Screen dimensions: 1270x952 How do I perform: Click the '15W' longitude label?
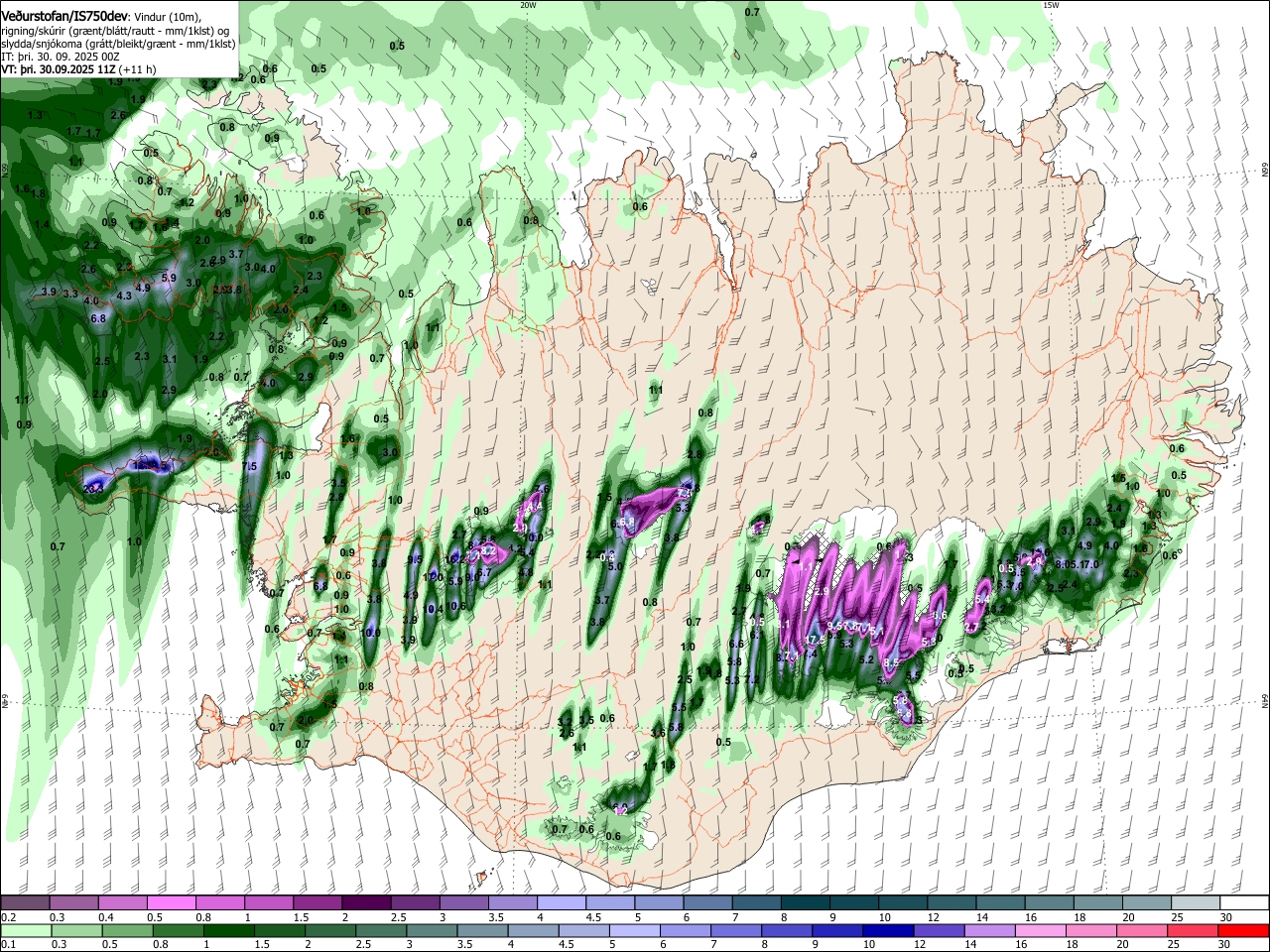click(1051, 5)
